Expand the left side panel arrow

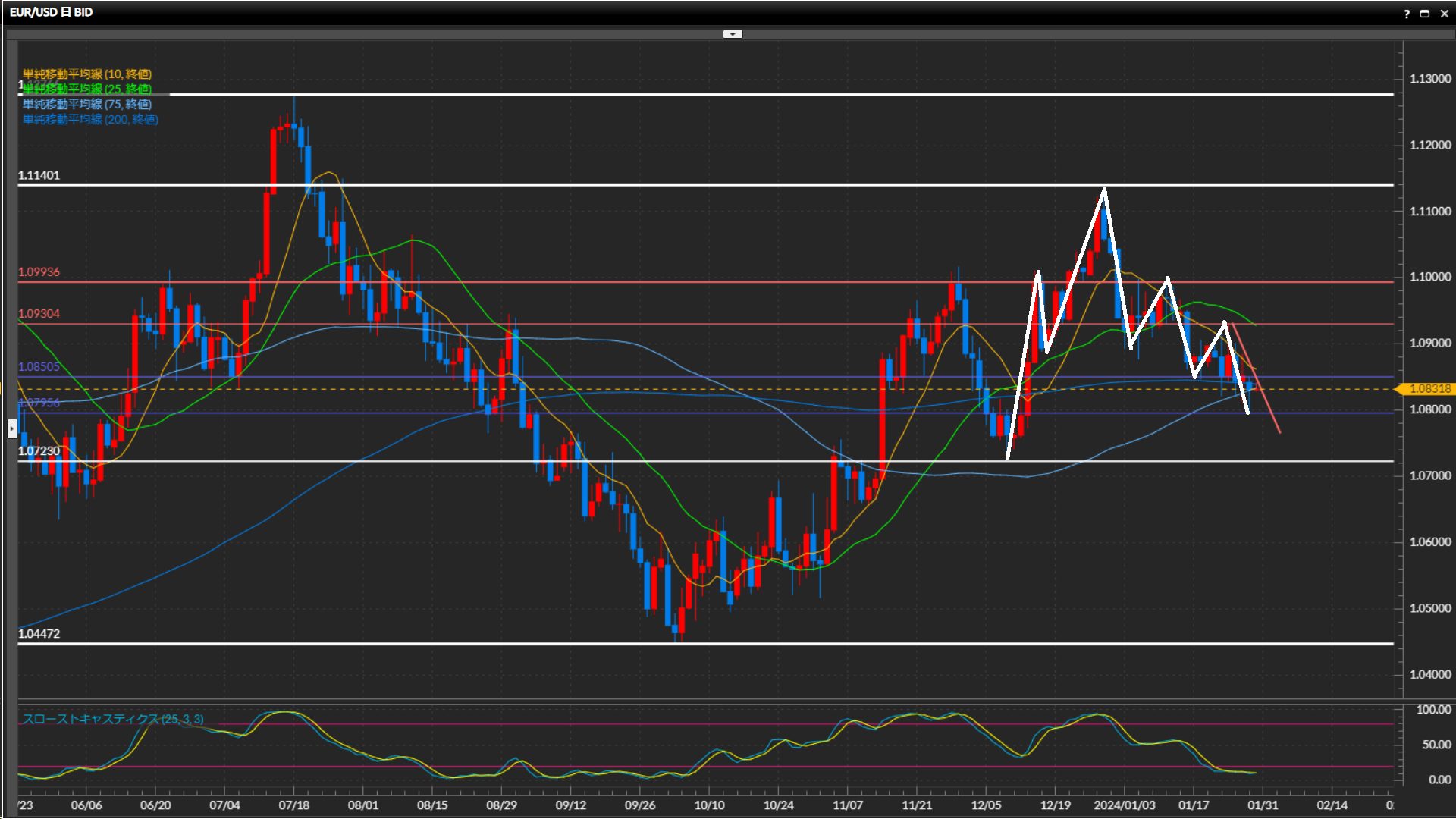pyautogui.click(x=12, y=429)
